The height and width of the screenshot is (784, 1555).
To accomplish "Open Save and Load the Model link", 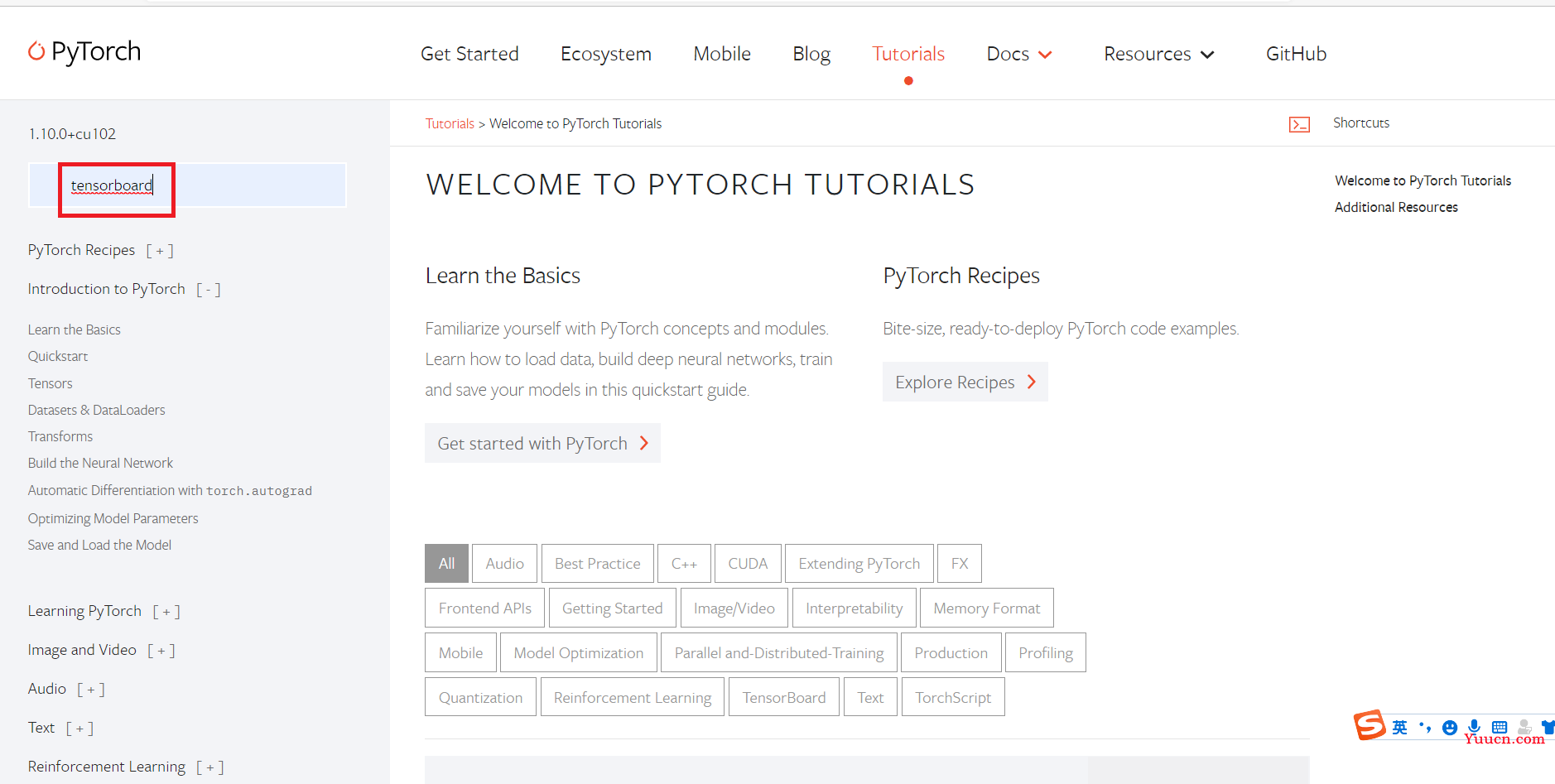I will pos(99,545).
